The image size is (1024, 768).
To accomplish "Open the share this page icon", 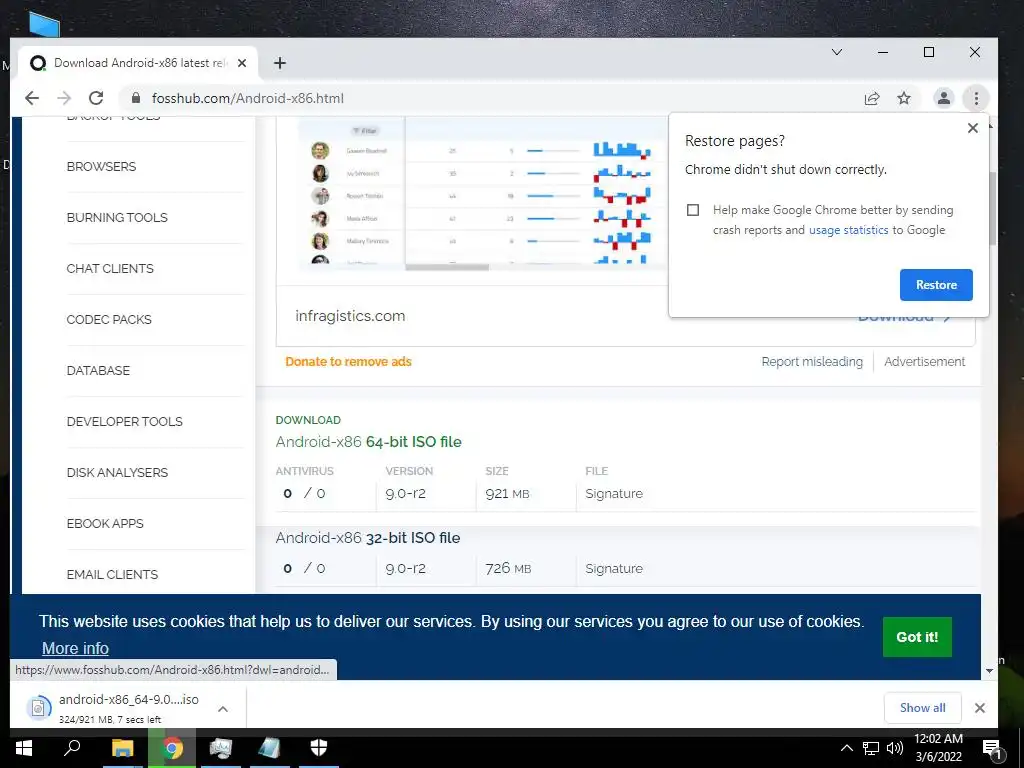I will (x=871, y=99).
